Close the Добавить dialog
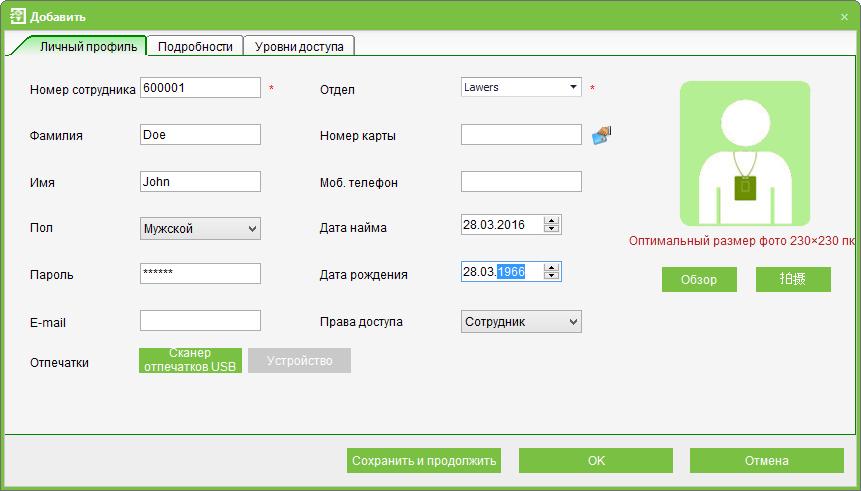Viewport: 861px width, 491px height. point(845,17)
